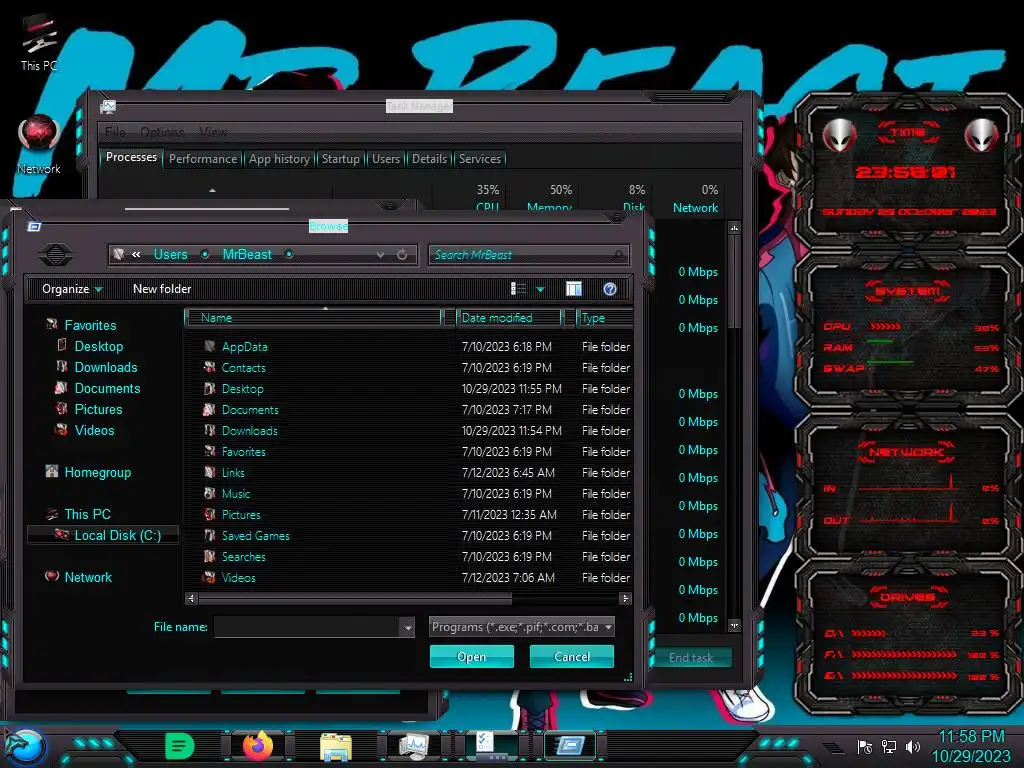Click the File name input field
1024x768 pixels.
point(307,628)
